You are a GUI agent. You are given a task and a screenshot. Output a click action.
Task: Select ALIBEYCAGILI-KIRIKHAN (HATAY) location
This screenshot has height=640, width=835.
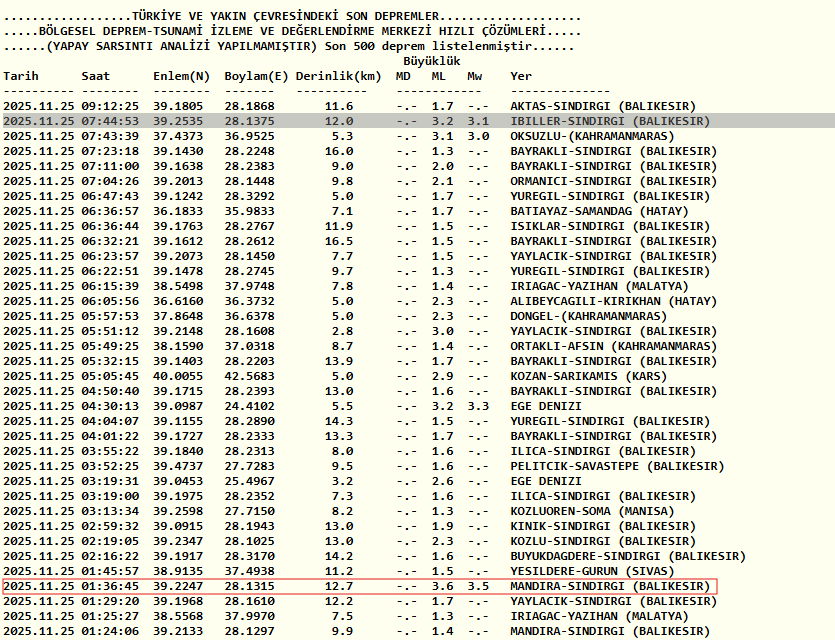(613, 301)
